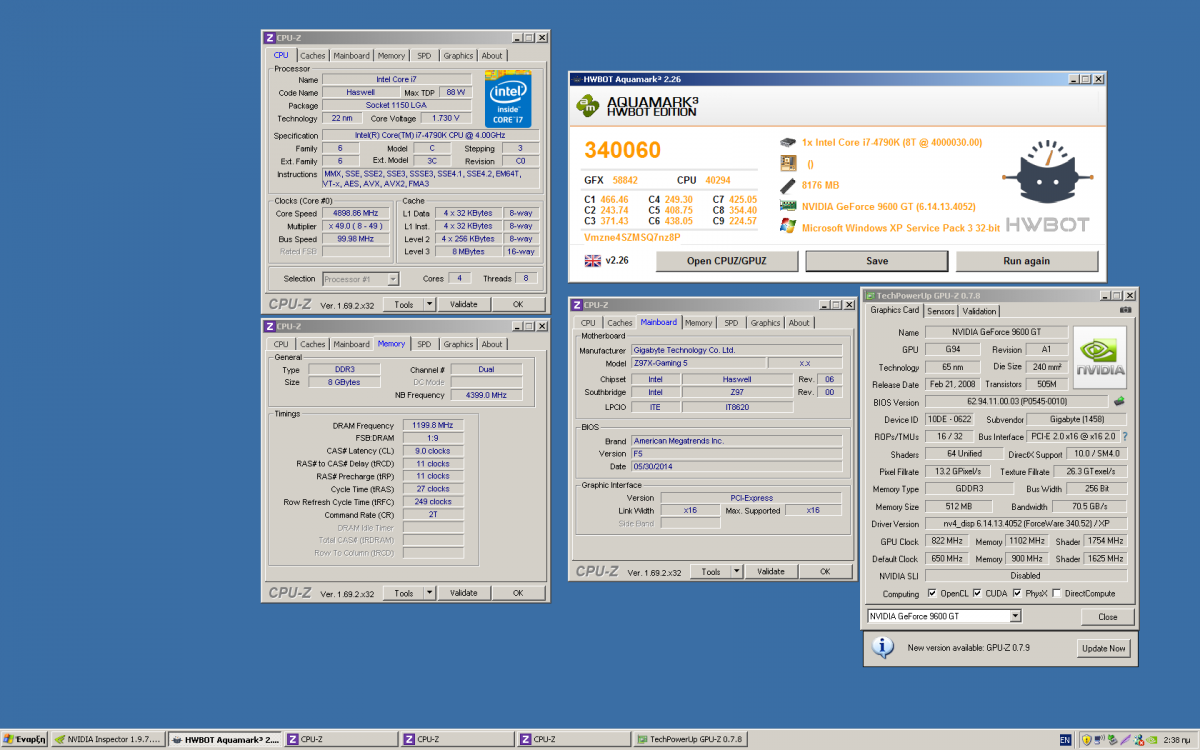Save the BIOS using the GPU-Z chip icon
This screenshot has height=750, width=1200.
pos(1120,402)
